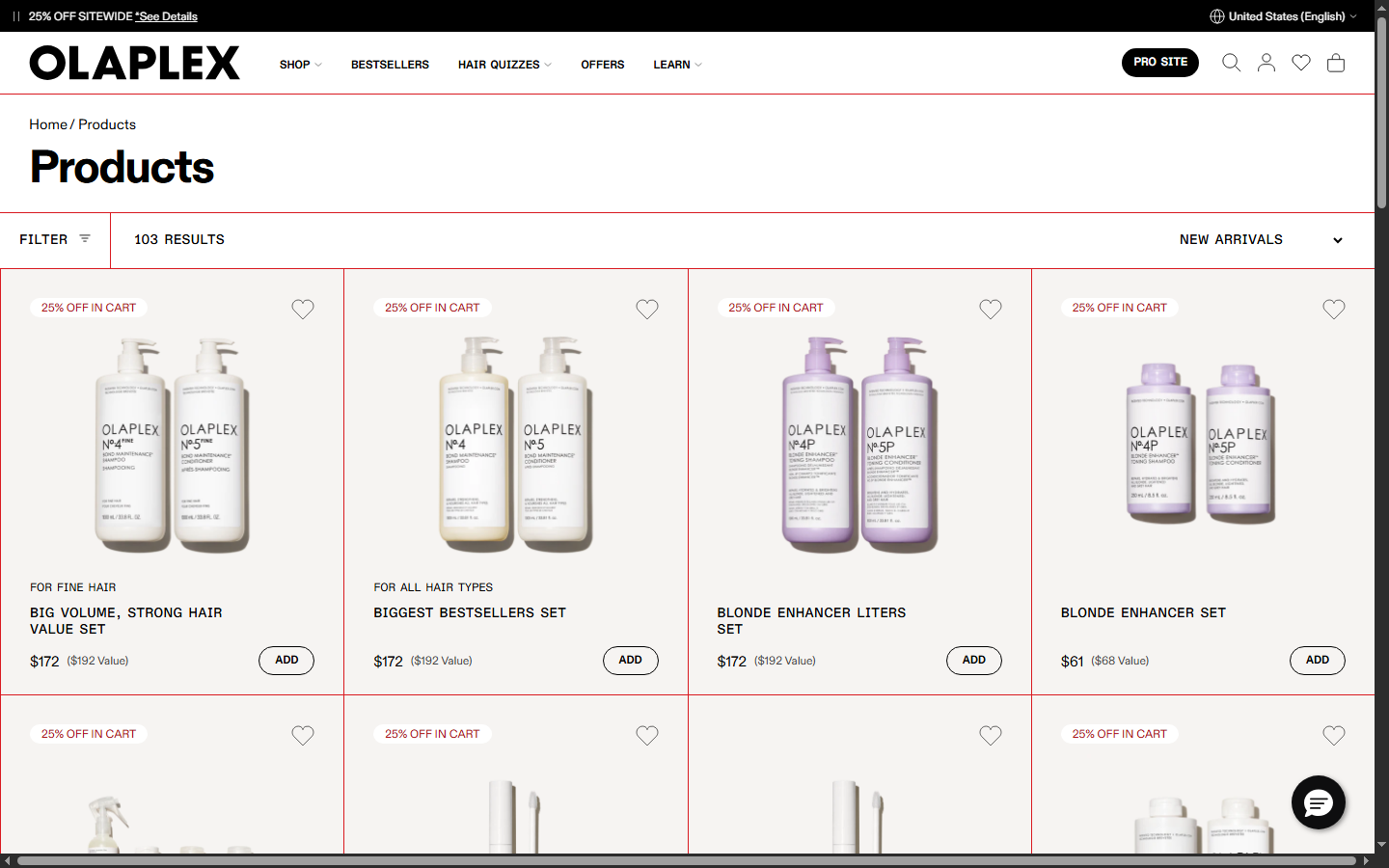Image resolution: width=1389 pixels, height=868 pixels.
Task: Click the '103 RESULTS' text
Action: point(179,239)
